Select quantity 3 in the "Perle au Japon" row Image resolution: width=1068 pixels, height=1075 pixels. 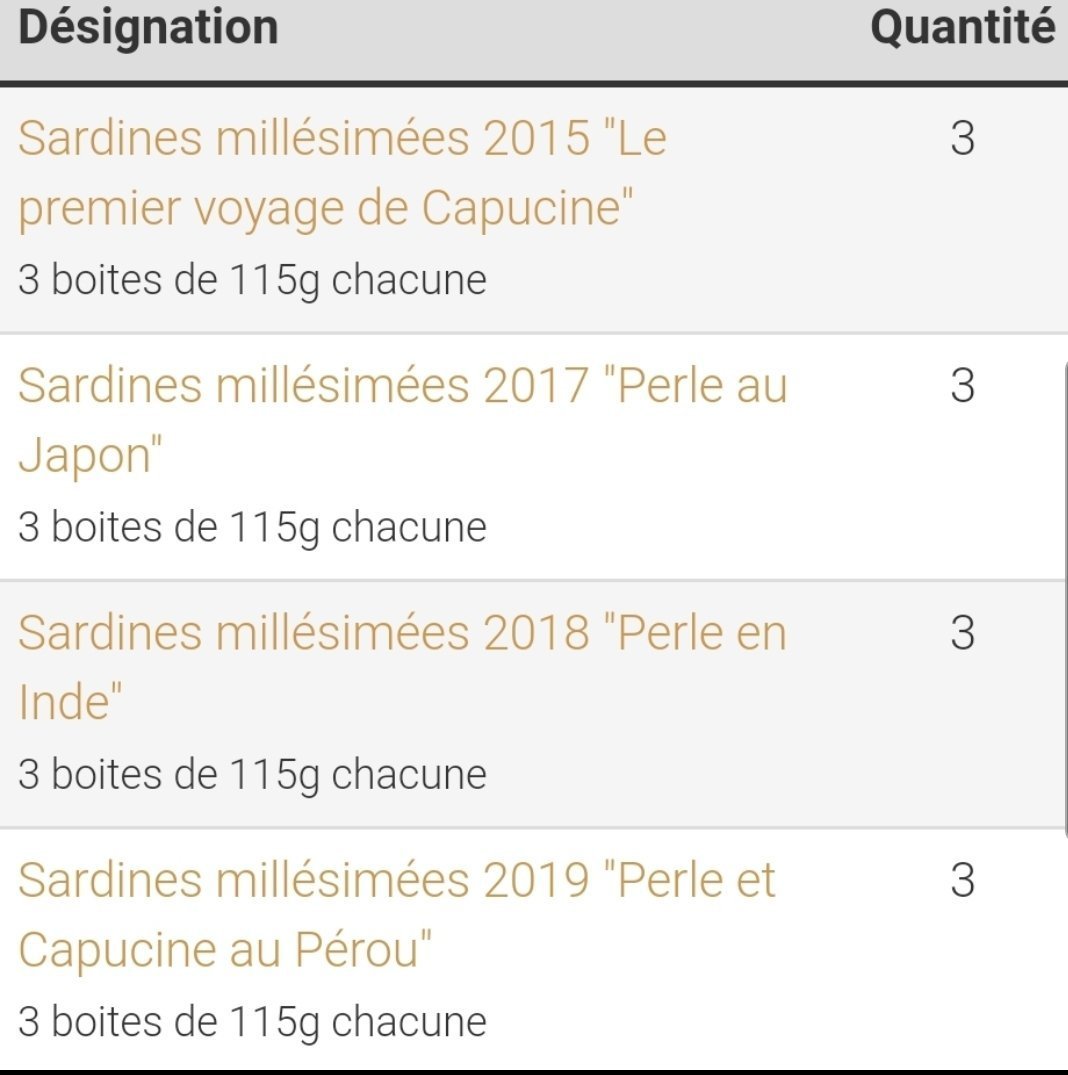pyautogui.click(x=962, y=386)
